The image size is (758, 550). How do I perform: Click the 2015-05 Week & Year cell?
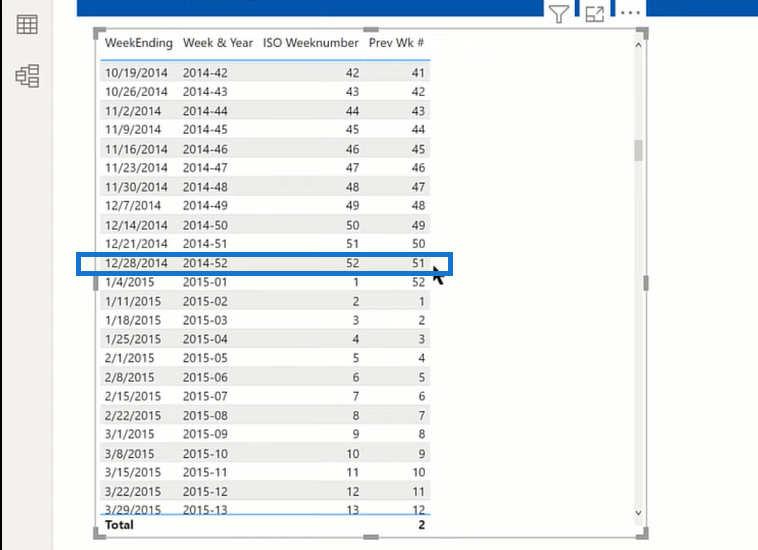coord(205,358)
